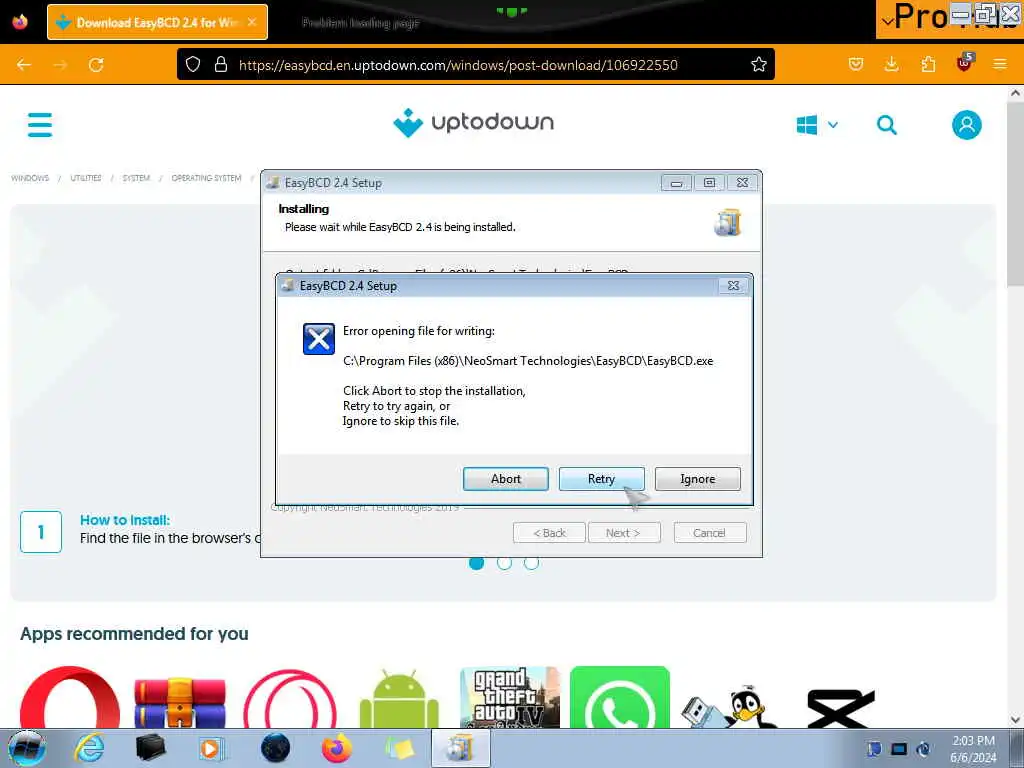Click the UTILITIES breadcrumb link

pyautogui.click(x=86, y=178)
